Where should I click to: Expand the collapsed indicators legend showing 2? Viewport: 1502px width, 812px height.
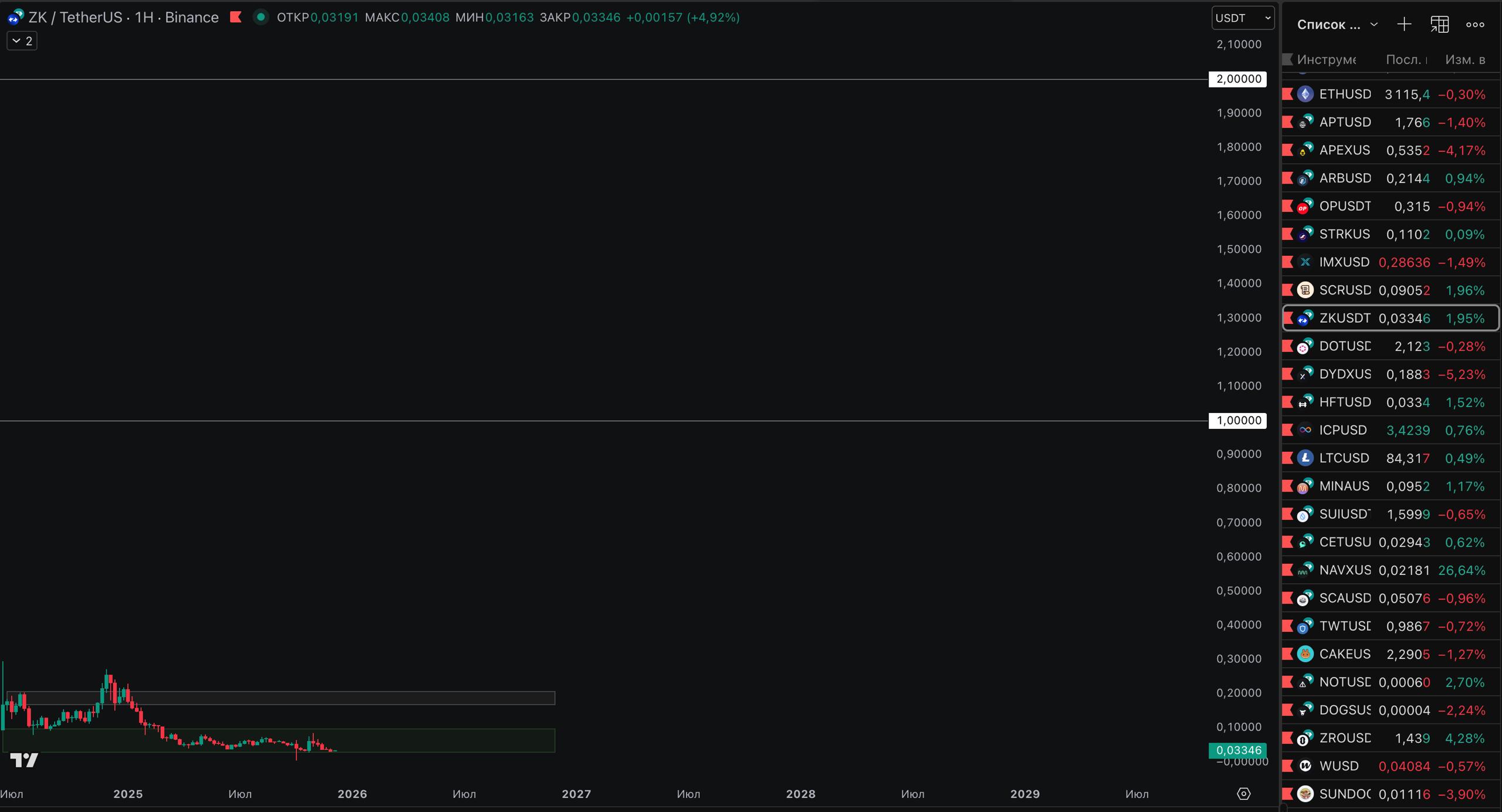(22, 40)
